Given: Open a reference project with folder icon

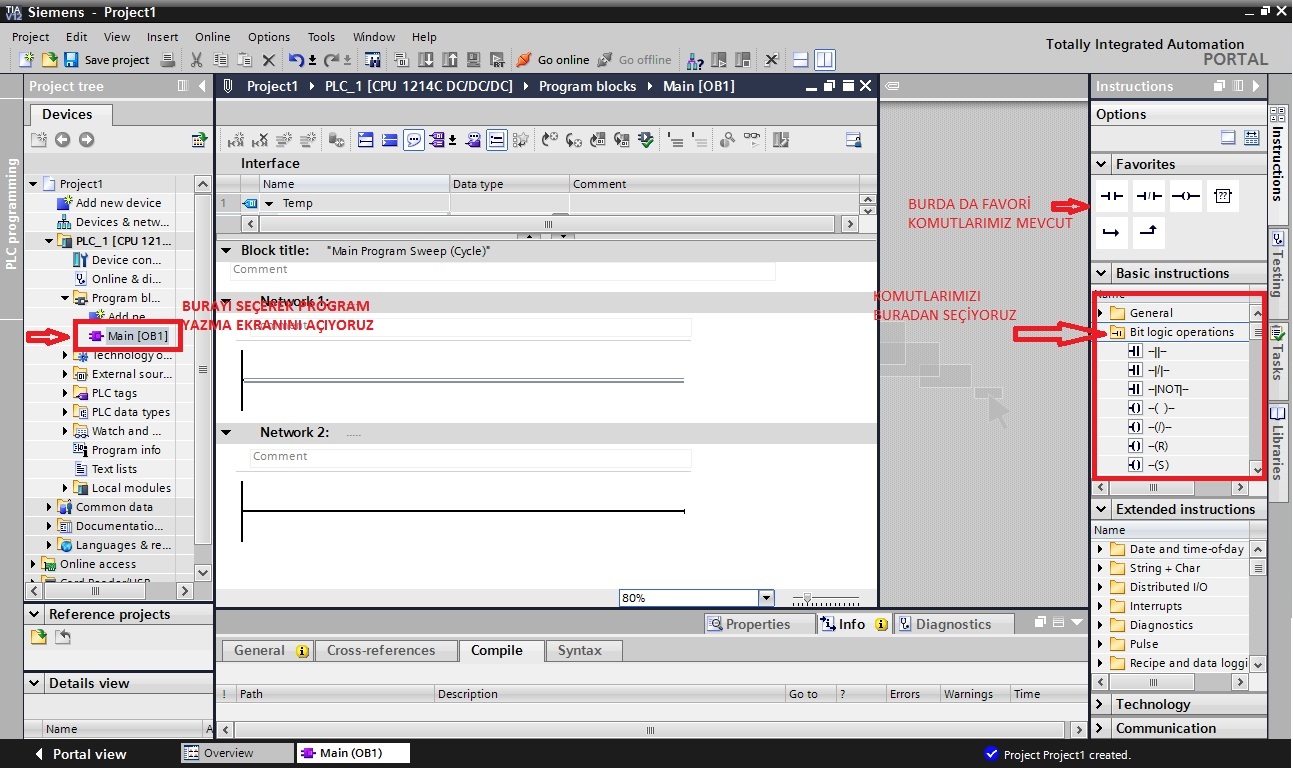Looking at the screenshot, I should pyautogui.click(x=39, y=637).
